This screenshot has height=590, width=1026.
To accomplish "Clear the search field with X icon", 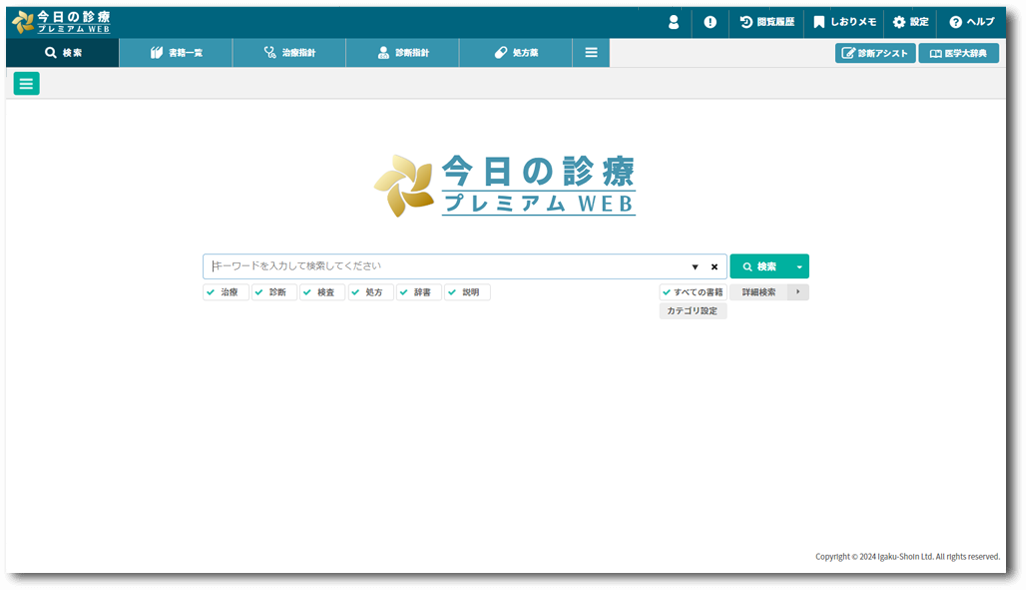I will coord(715,267).
